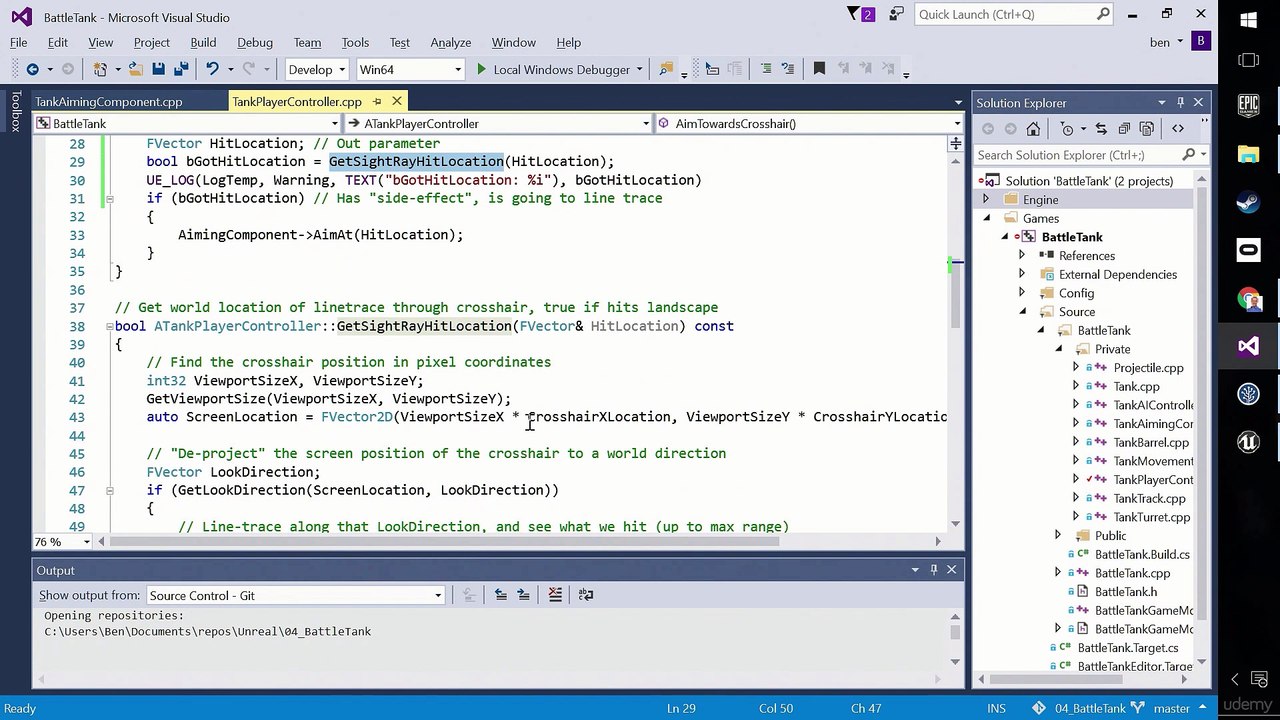Open the Debug menu

[x=255, y=42]
